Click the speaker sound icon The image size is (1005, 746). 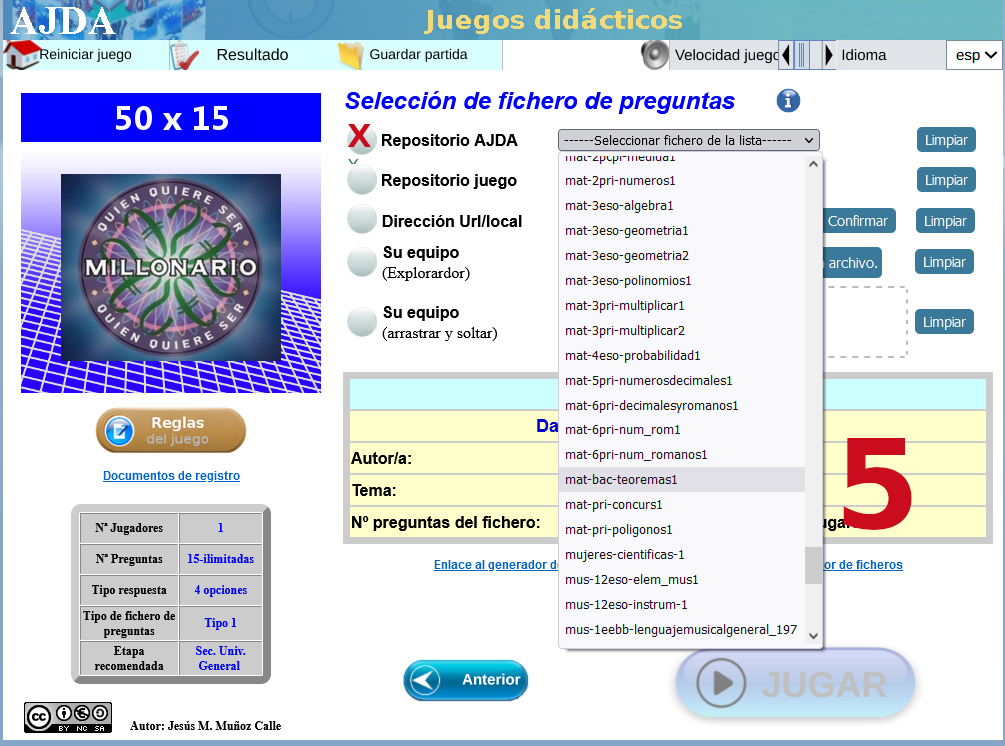click(x=655, y=55)
